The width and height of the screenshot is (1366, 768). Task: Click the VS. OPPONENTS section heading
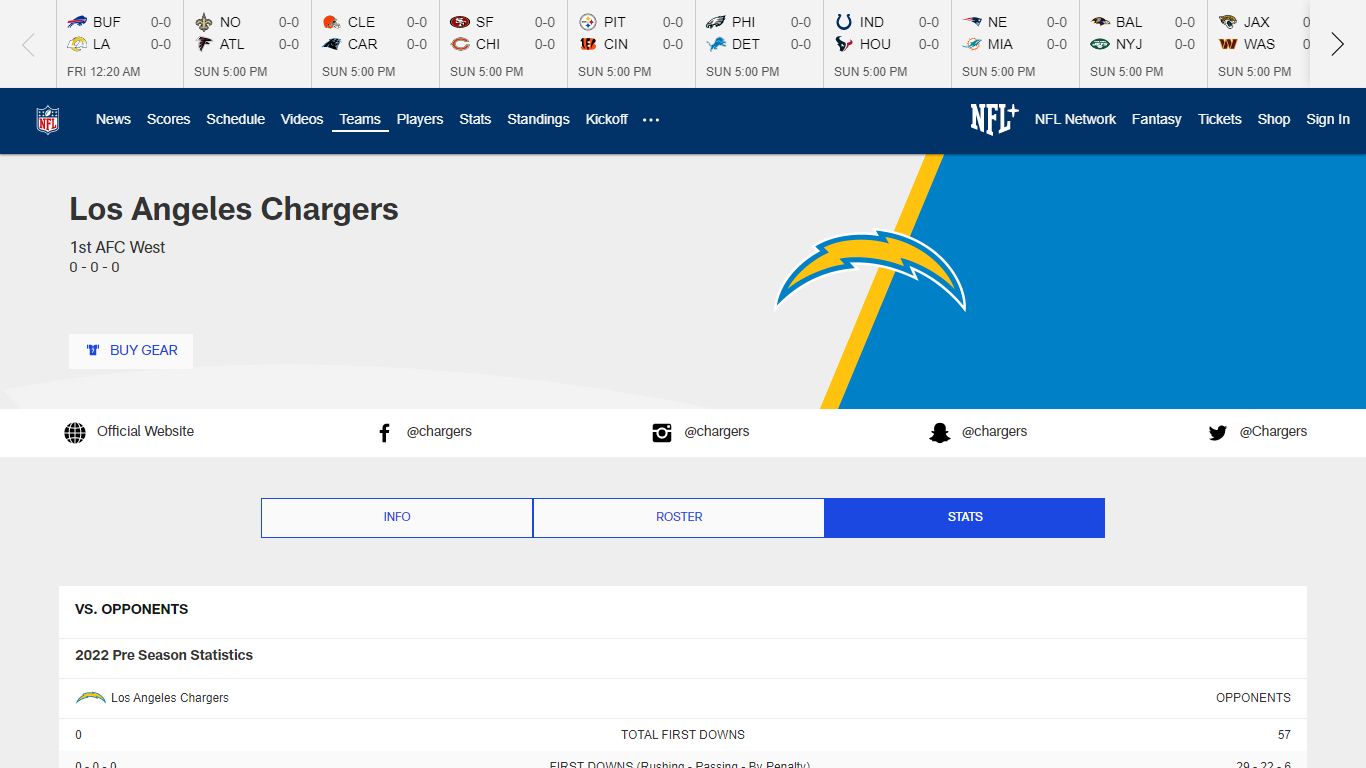pos(131,609)
